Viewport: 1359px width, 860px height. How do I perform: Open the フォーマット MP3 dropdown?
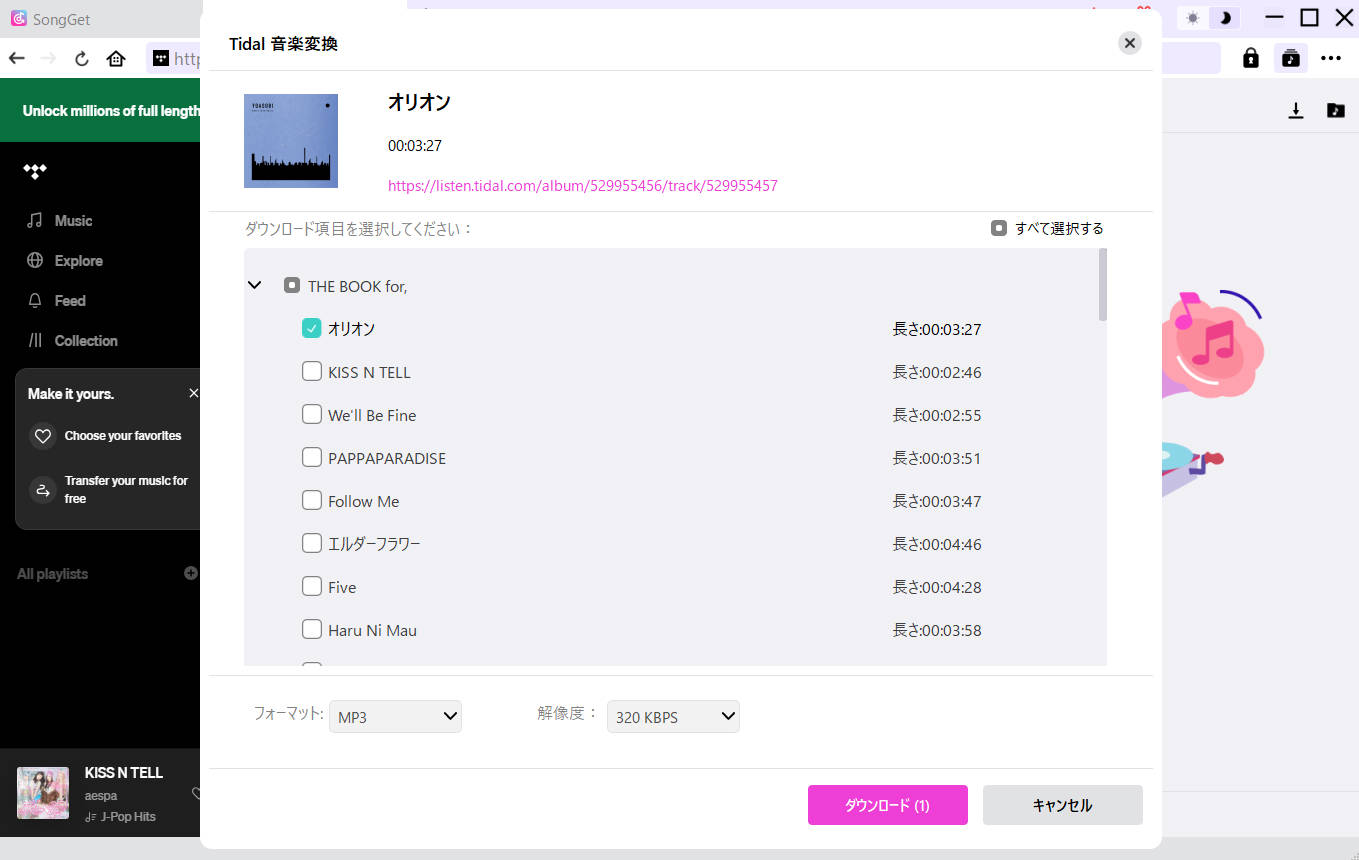395,716
